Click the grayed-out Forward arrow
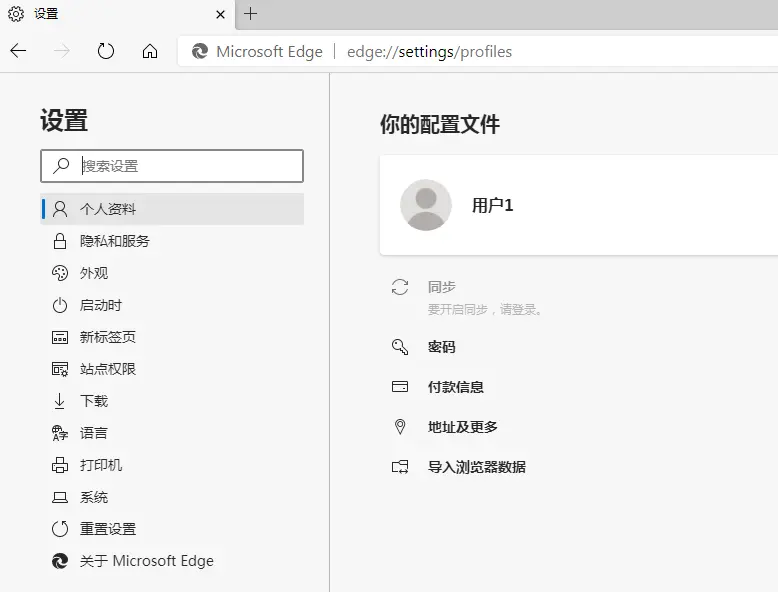 (62, 51)
